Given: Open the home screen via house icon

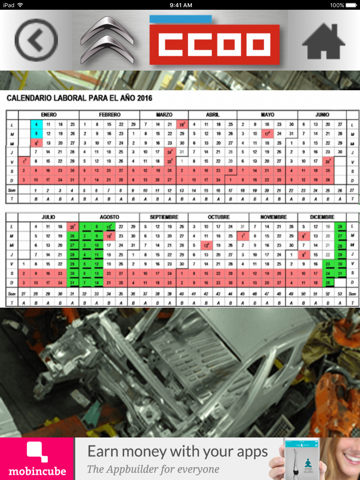Looking at the screenshot, I should [323, 41].
